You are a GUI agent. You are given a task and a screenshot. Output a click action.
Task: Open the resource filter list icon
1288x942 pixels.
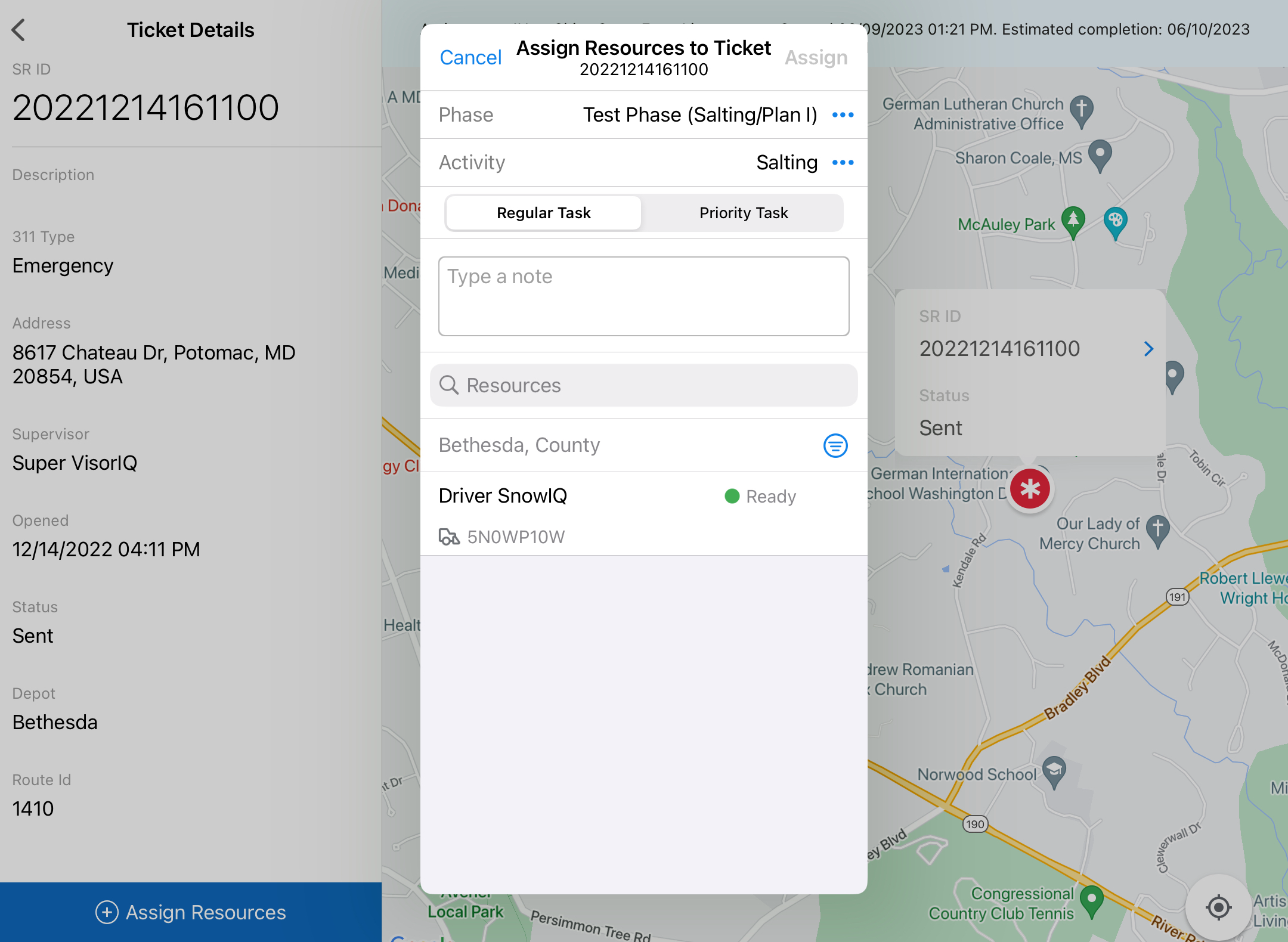835,445
